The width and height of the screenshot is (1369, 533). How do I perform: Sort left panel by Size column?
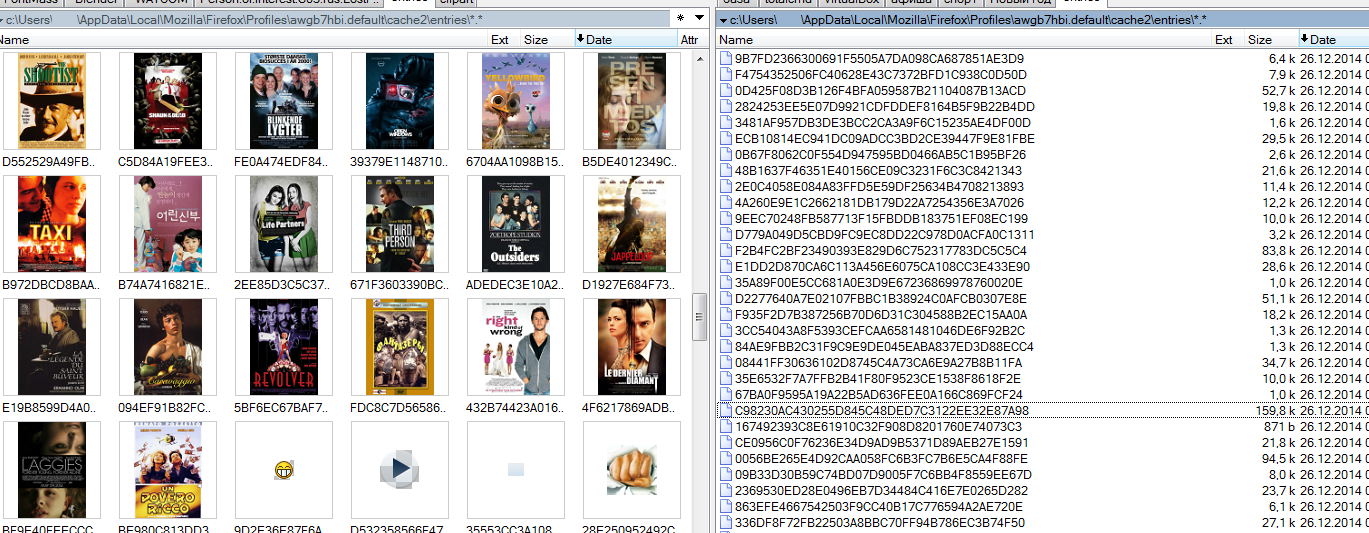click(547, 39)
